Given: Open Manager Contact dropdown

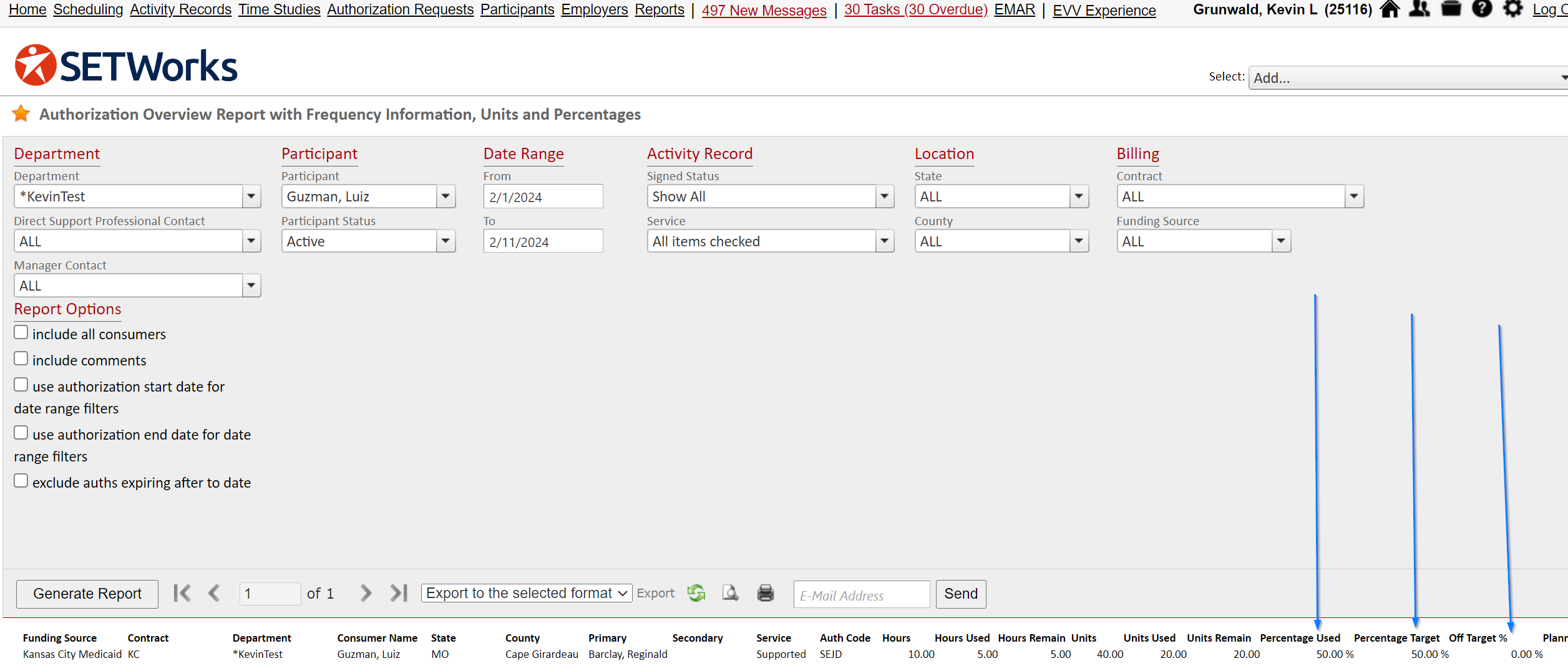Looking at the screenshot, I should click(x=137, y=286).
